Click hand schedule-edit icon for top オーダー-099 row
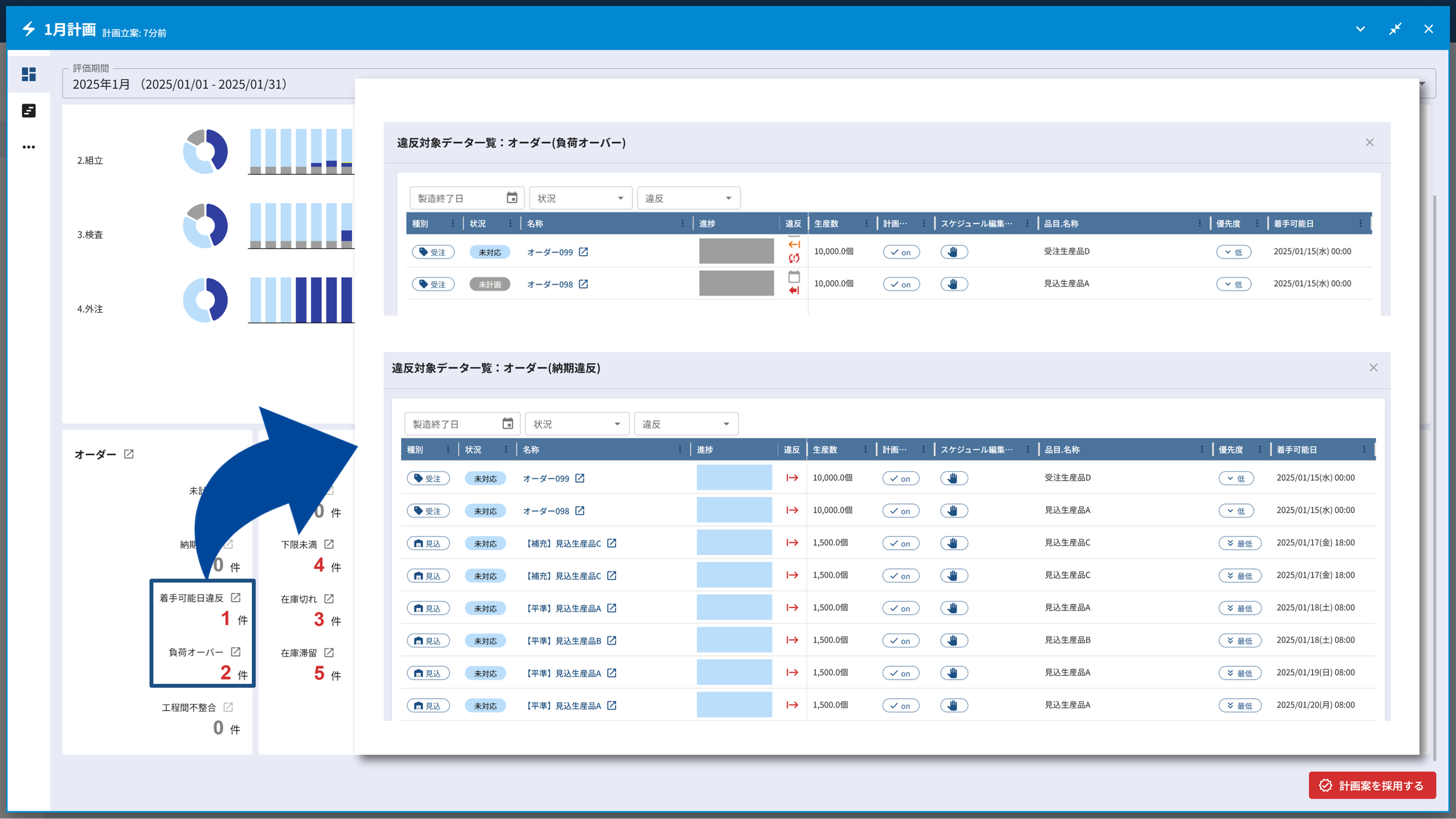 tap(953, 252)
